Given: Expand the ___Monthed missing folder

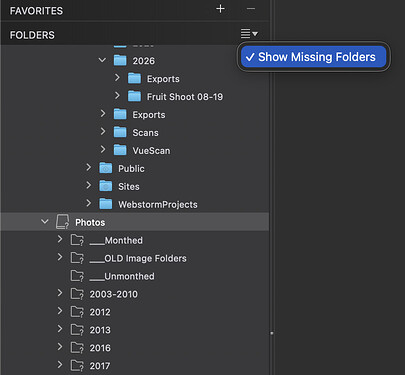Looking at the screenshot, I should tap(60, 240).
